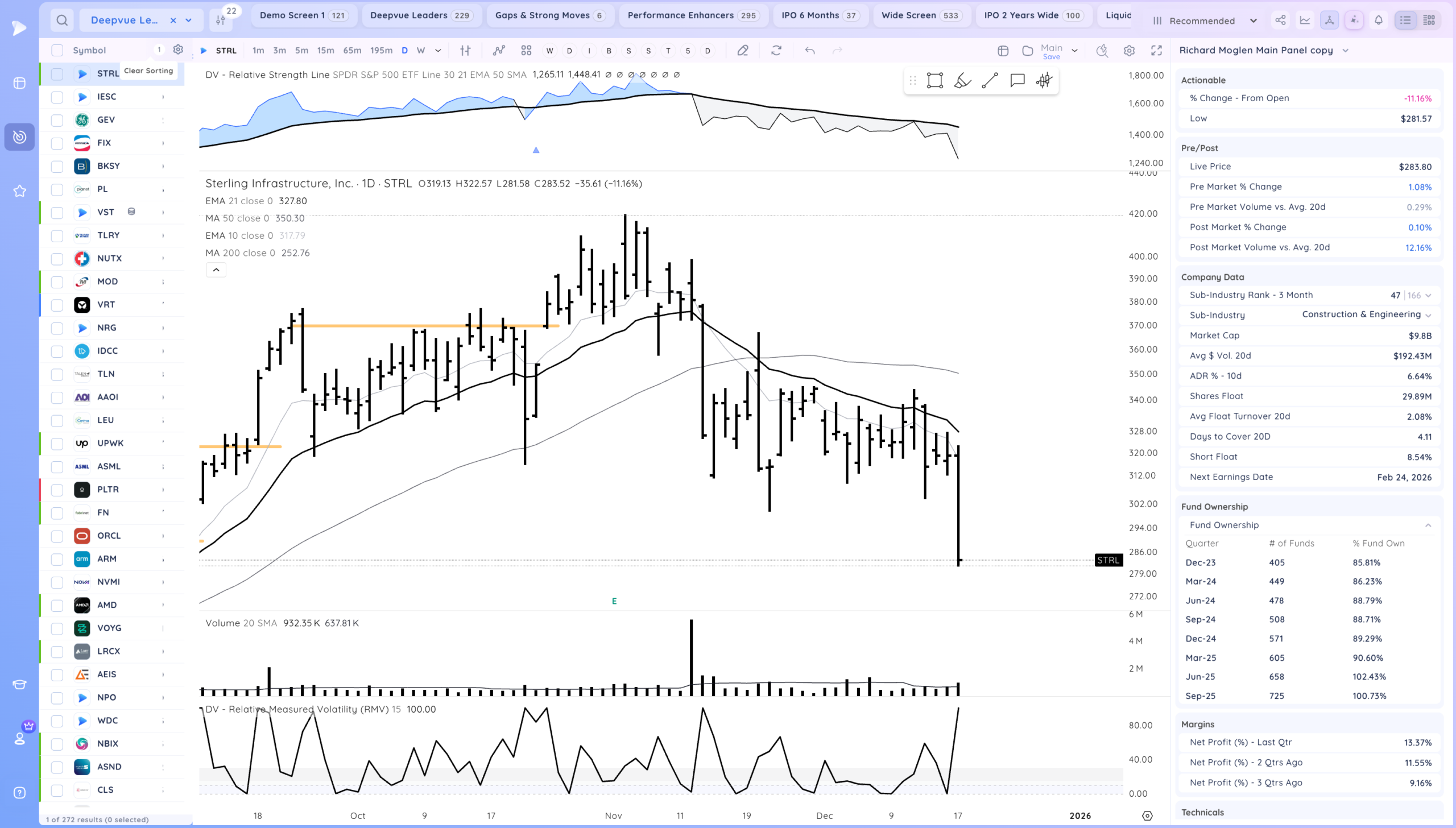The image size is (1456, 828).
Task: Click the refresh chart icon
Action: point(776,51)
